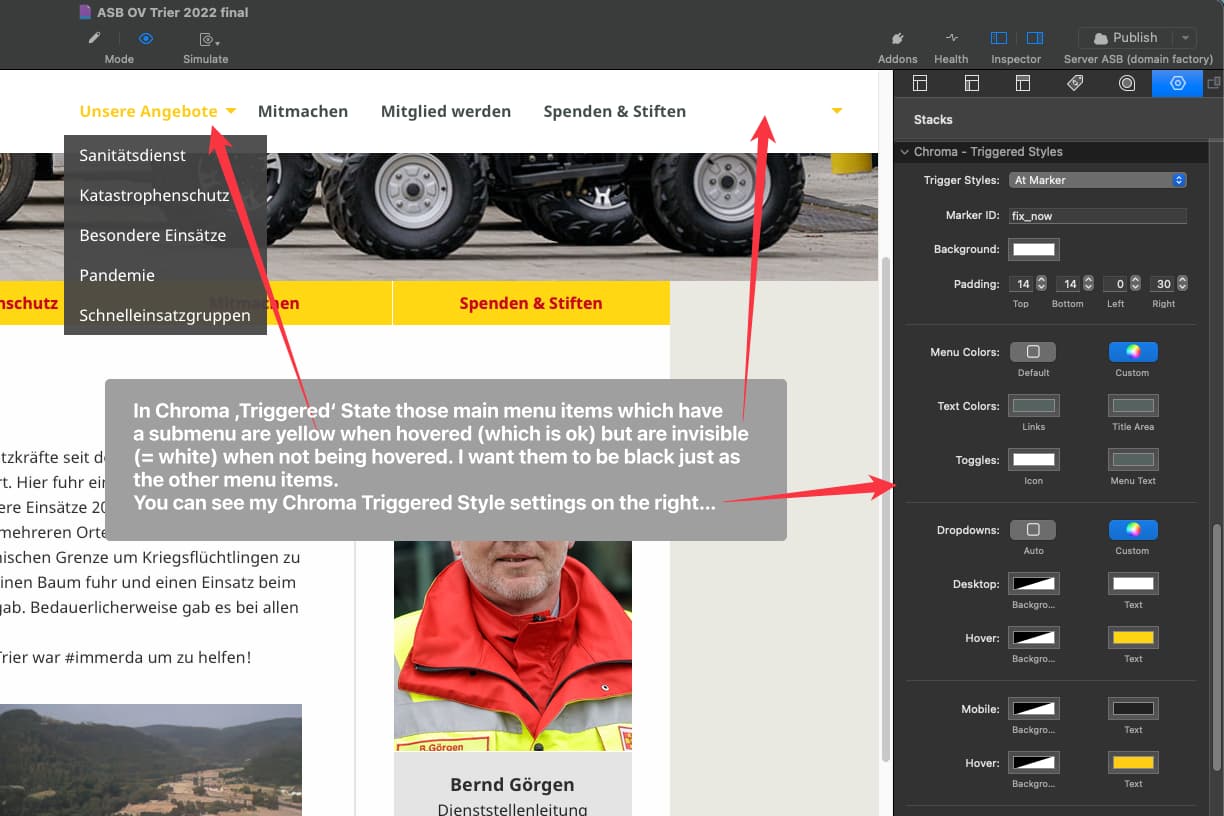Screen dimensions: 1224x816
Task: Switch to Preview mode eye icon
Action: tap(146, 38)
